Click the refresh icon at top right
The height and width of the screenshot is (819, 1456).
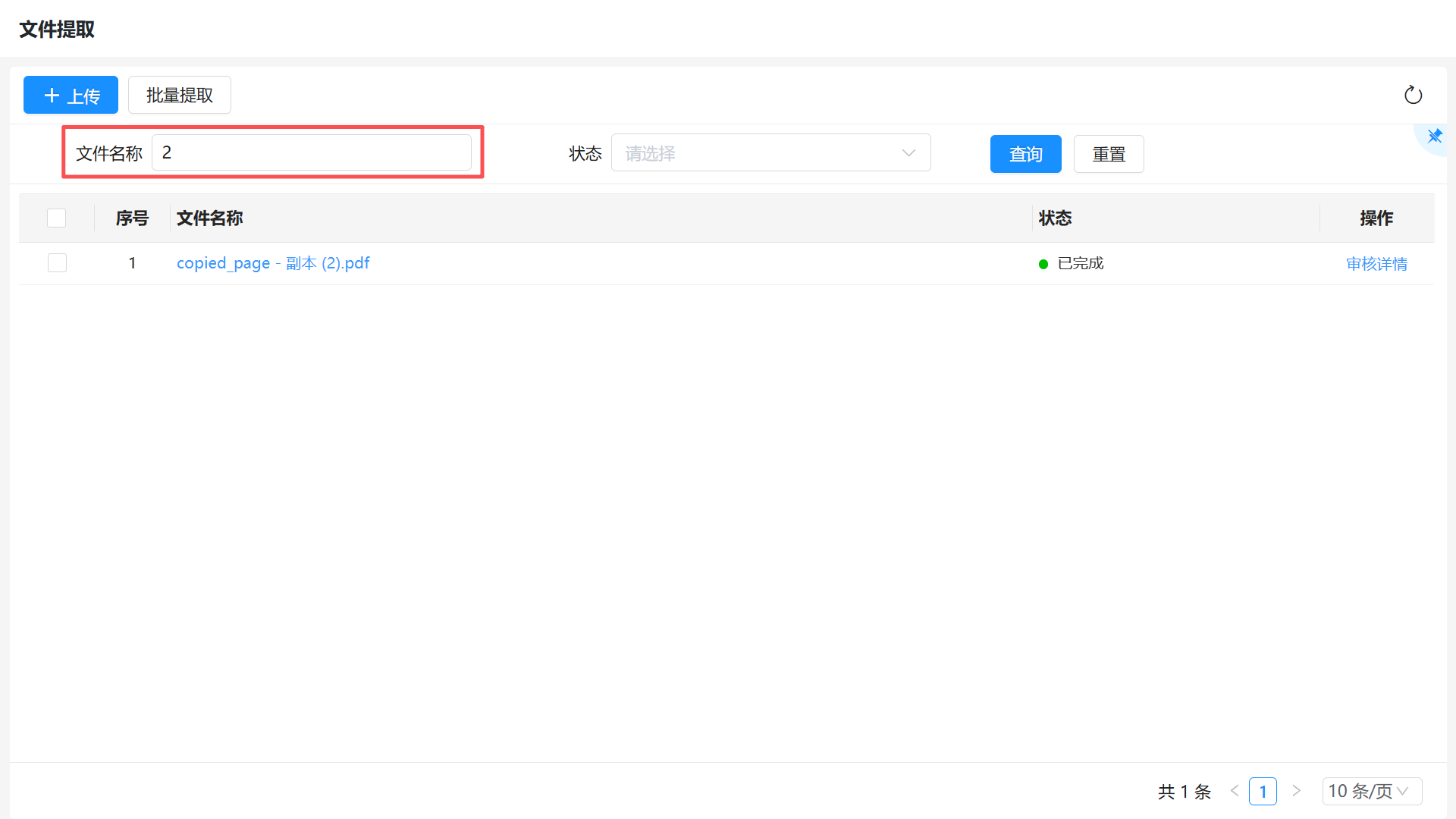[1413, 95]
